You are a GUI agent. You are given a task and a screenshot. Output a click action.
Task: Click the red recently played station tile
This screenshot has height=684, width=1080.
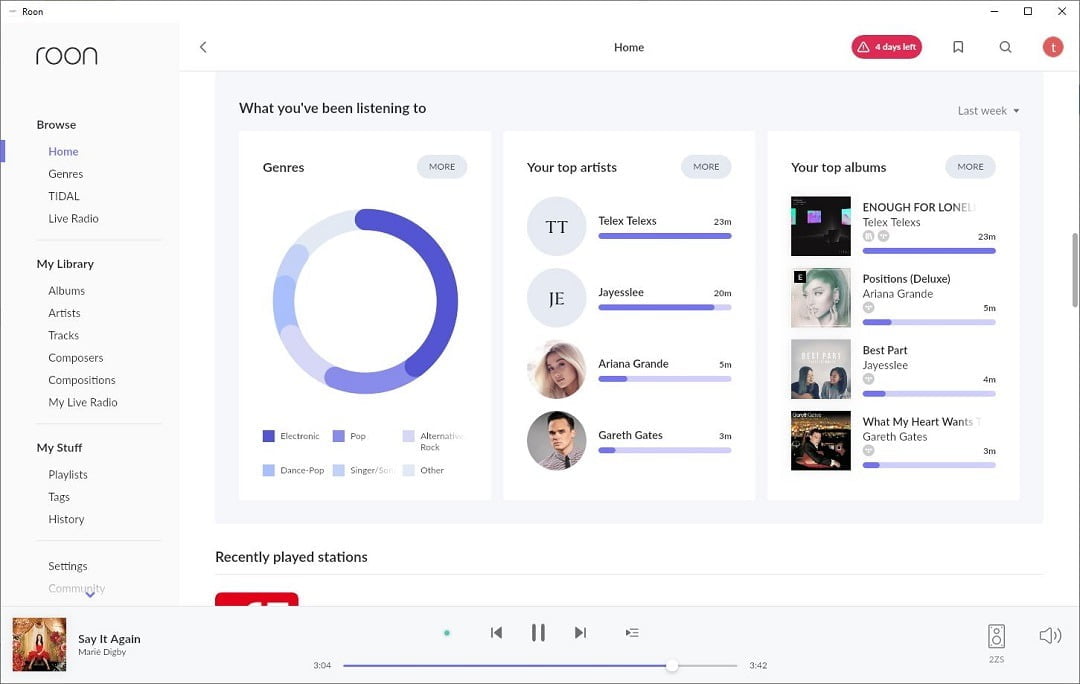pyautogui.click(x=257, y=599)
